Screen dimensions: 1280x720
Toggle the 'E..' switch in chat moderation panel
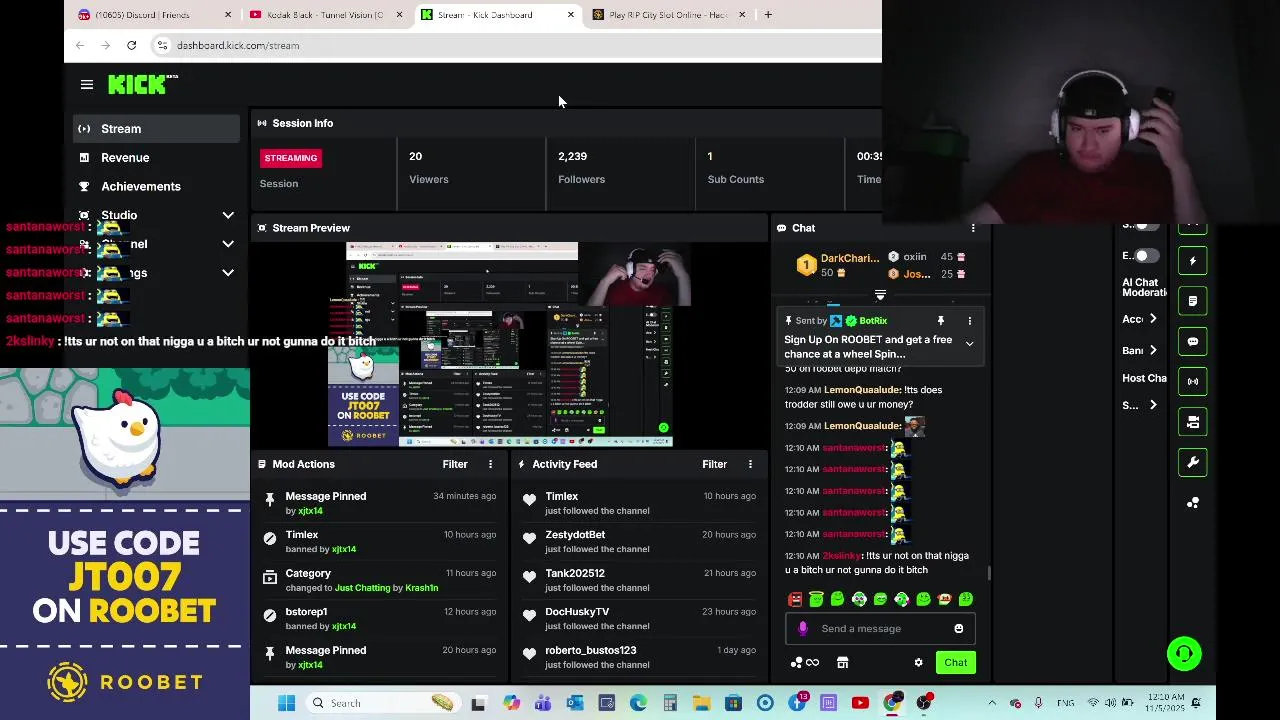1145,256
